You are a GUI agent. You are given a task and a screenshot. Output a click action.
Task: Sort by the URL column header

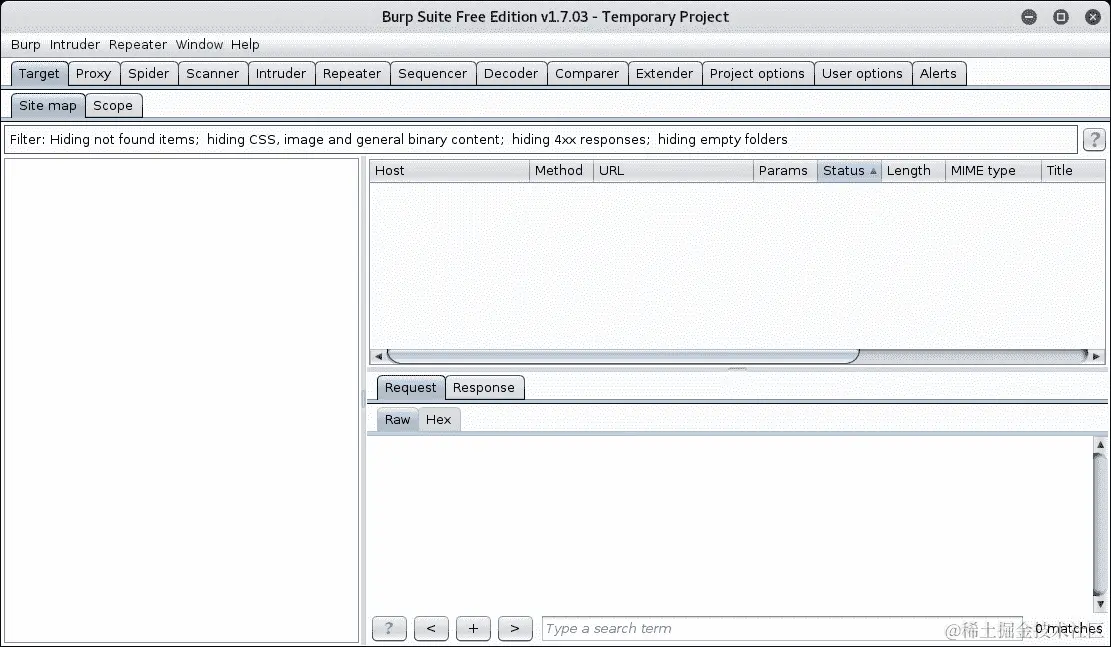coord(673,171)
